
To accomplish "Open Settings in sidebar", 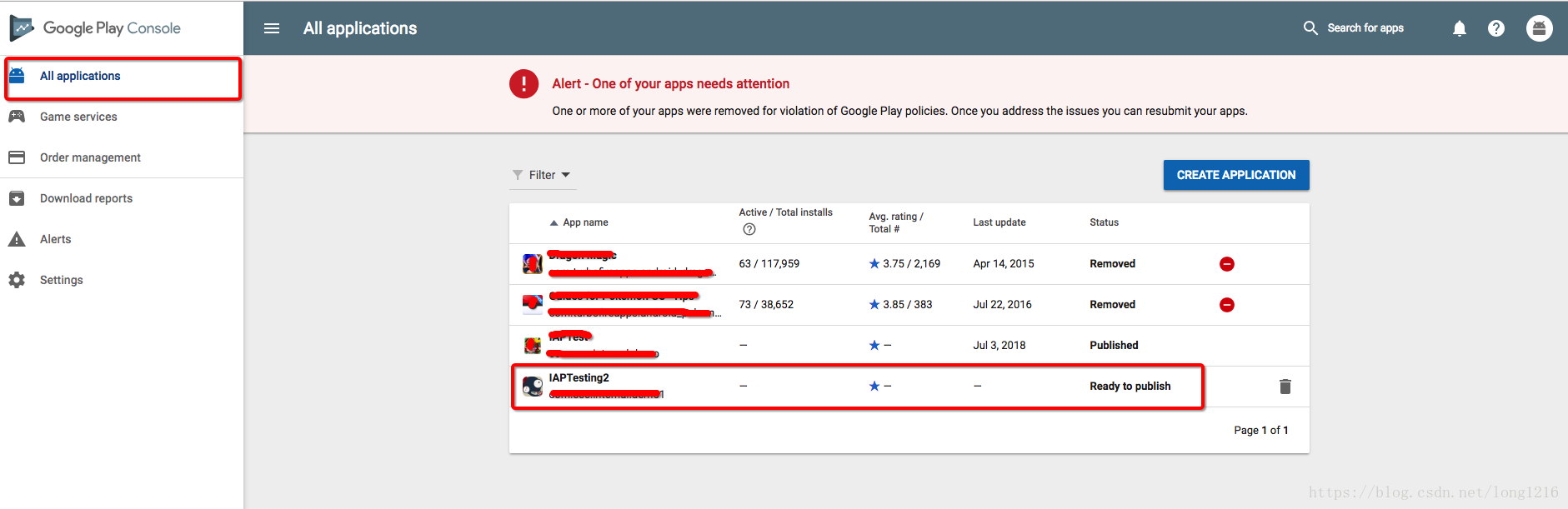I will click(62, 280).
